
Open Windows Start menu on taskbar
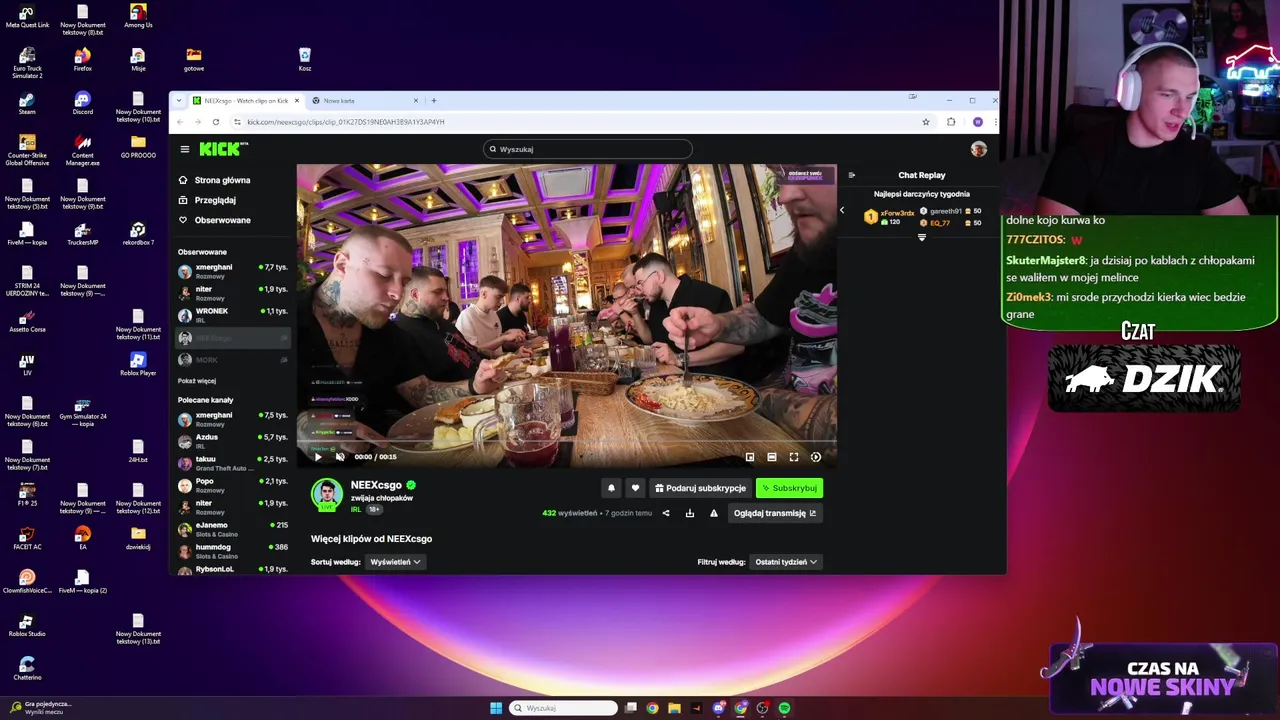click(496, 708)
